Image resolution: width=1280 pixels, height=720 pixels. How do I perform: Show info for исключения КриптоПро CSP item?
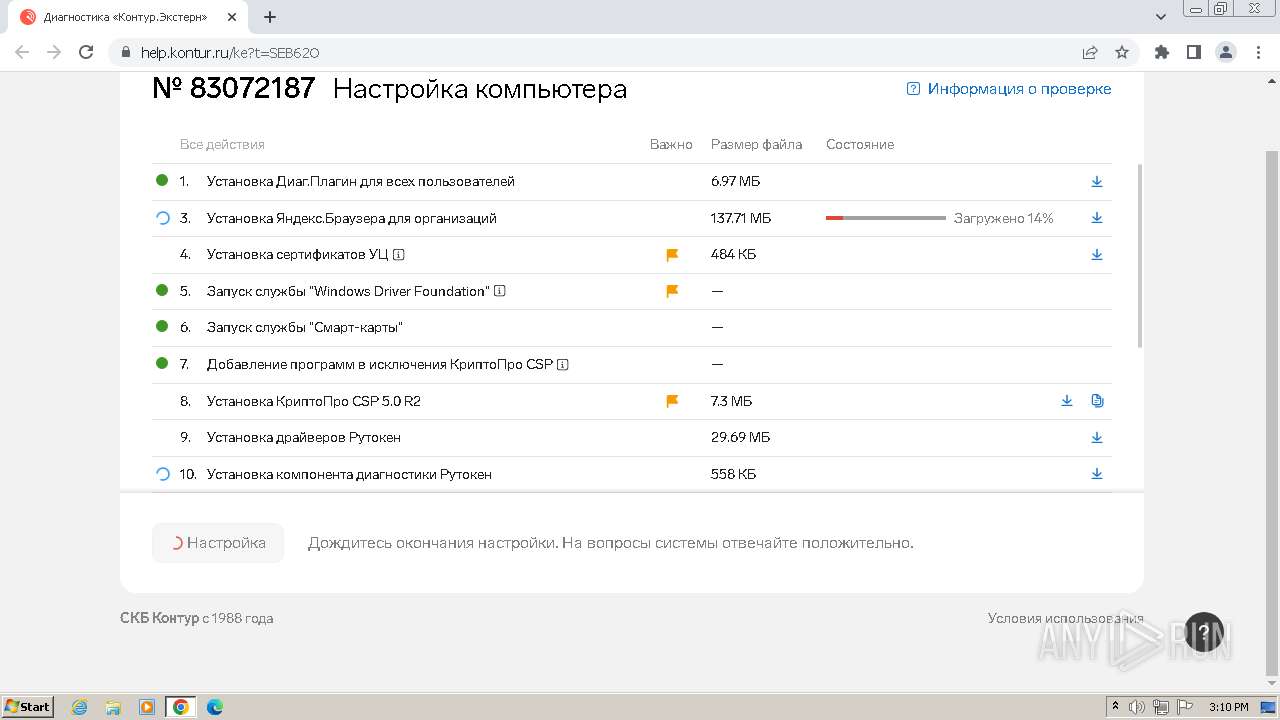click(563, 364)
